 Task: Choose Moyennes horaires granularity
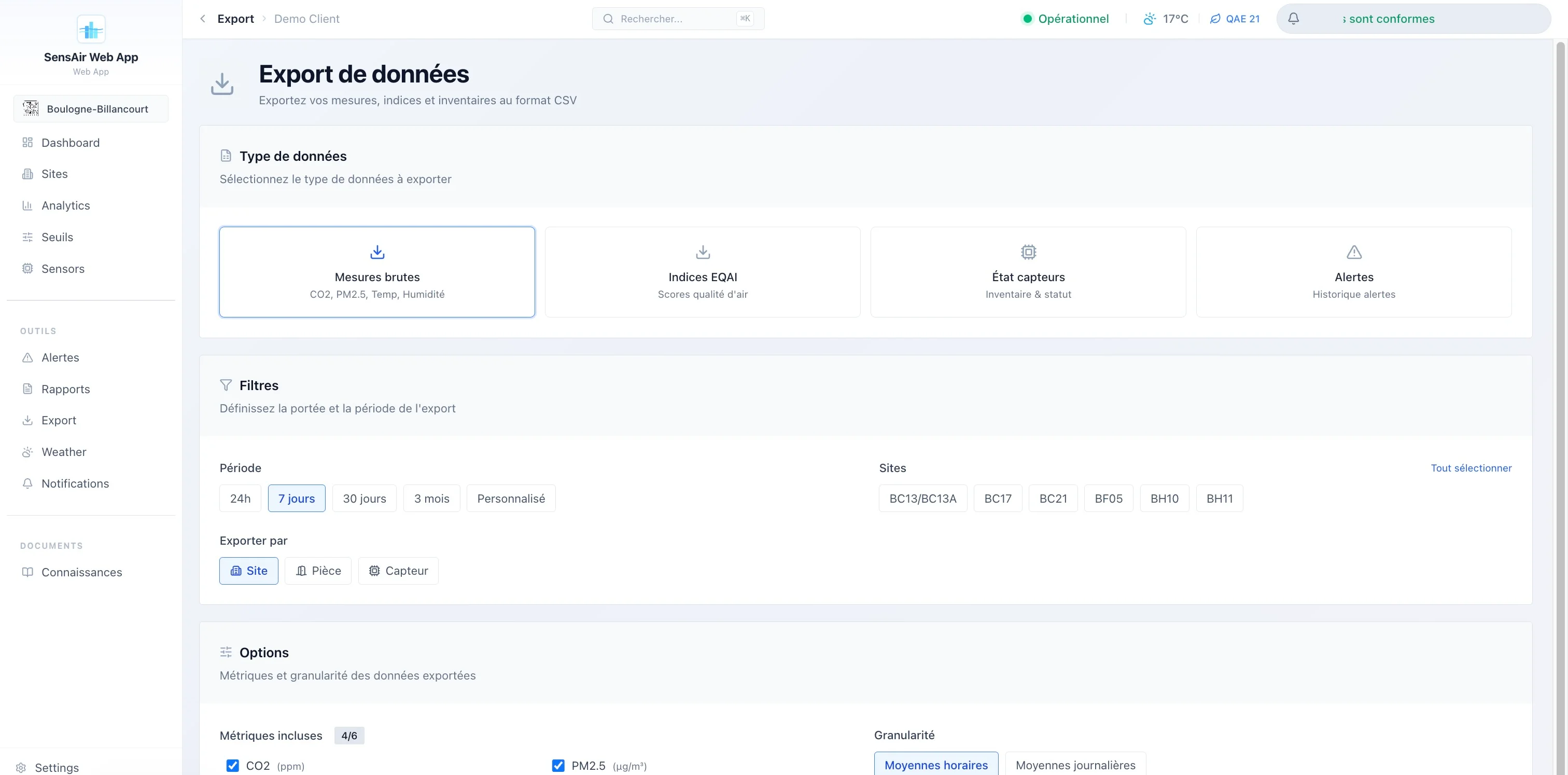[x=936, y=765]
